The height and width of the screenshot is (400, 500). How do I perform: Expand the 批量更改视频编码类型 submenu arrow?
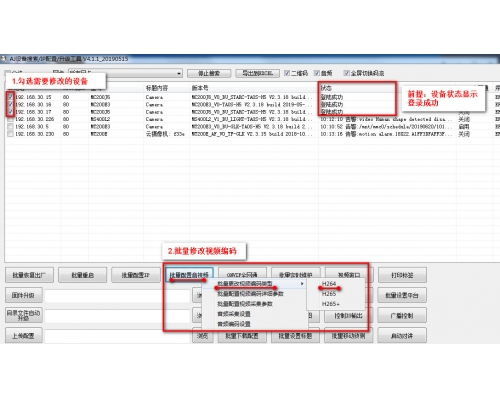[302, 283]
